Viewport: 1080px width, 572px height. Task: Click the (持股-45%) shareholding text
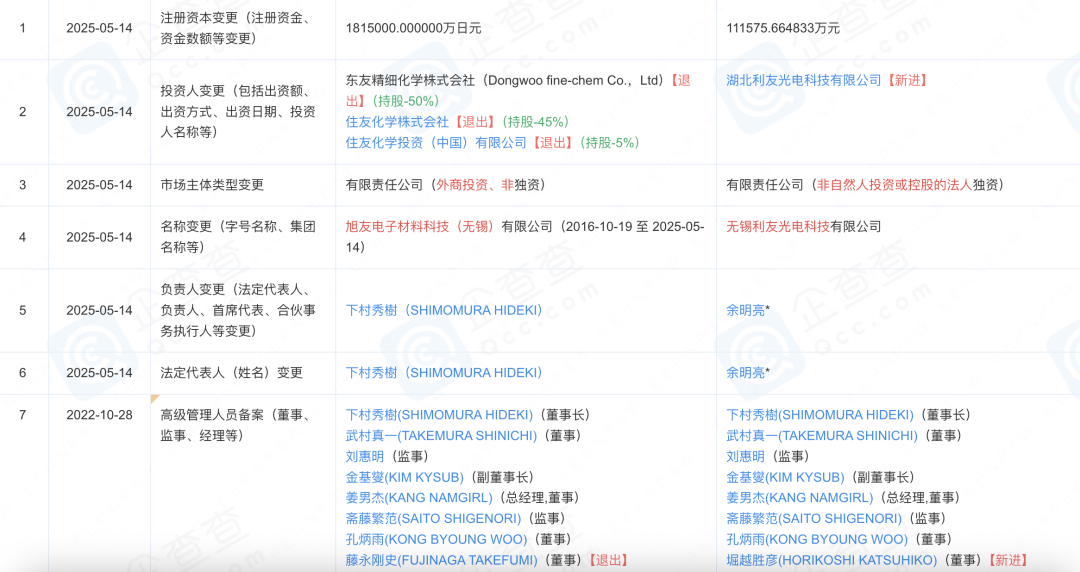tap(536, 122)
